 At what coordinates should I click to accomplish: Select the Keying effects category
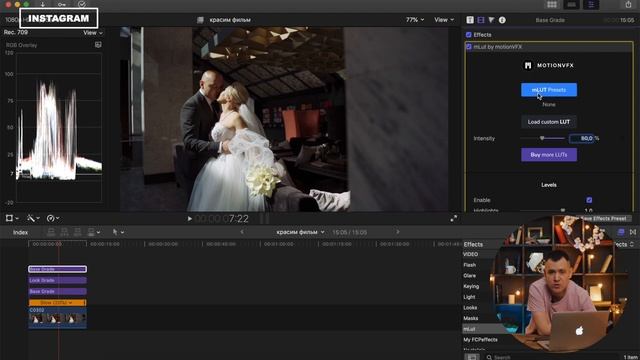[471, 286]
